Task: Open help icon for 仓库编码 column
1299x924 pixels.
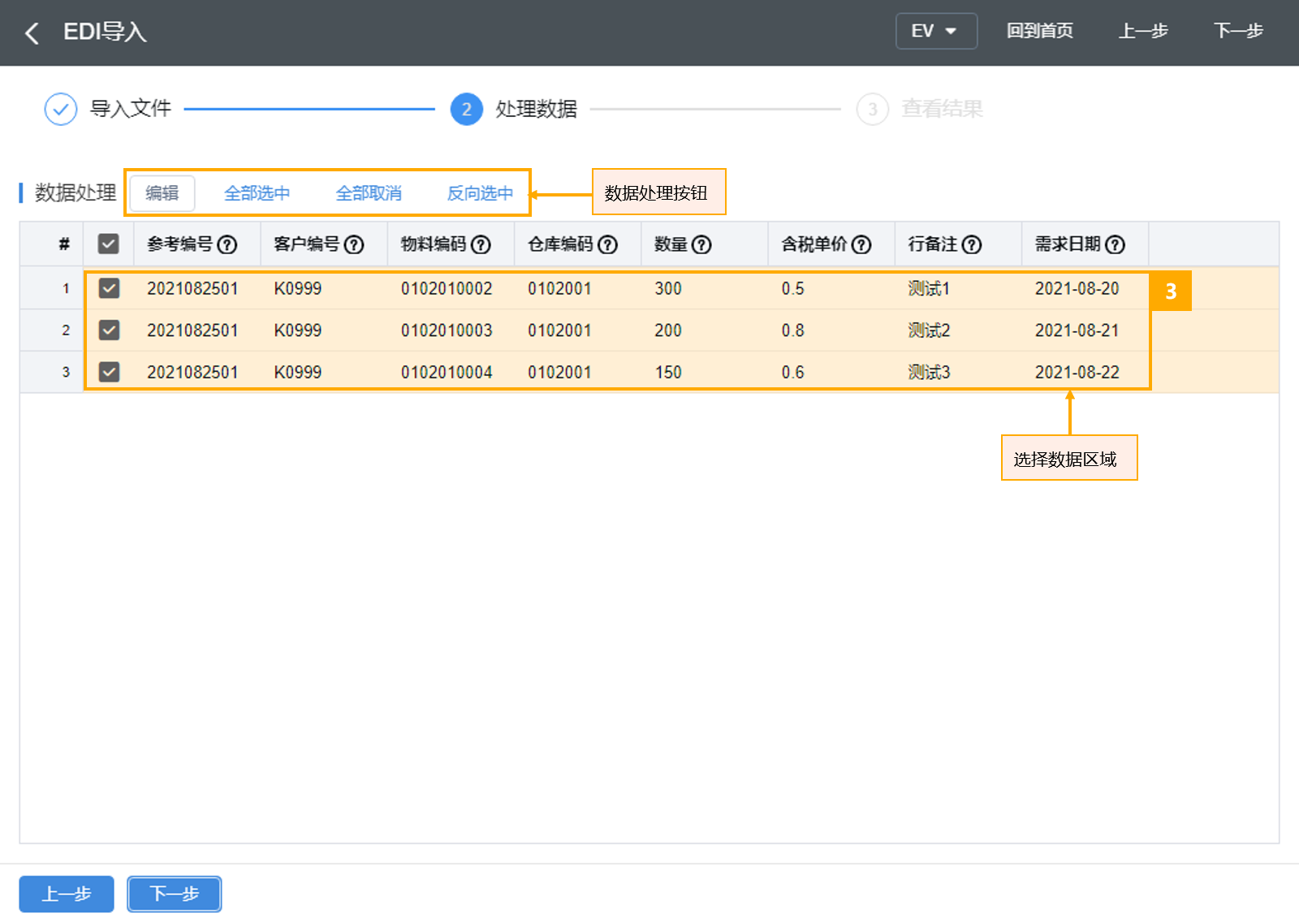Action: [x=607, y=244]
